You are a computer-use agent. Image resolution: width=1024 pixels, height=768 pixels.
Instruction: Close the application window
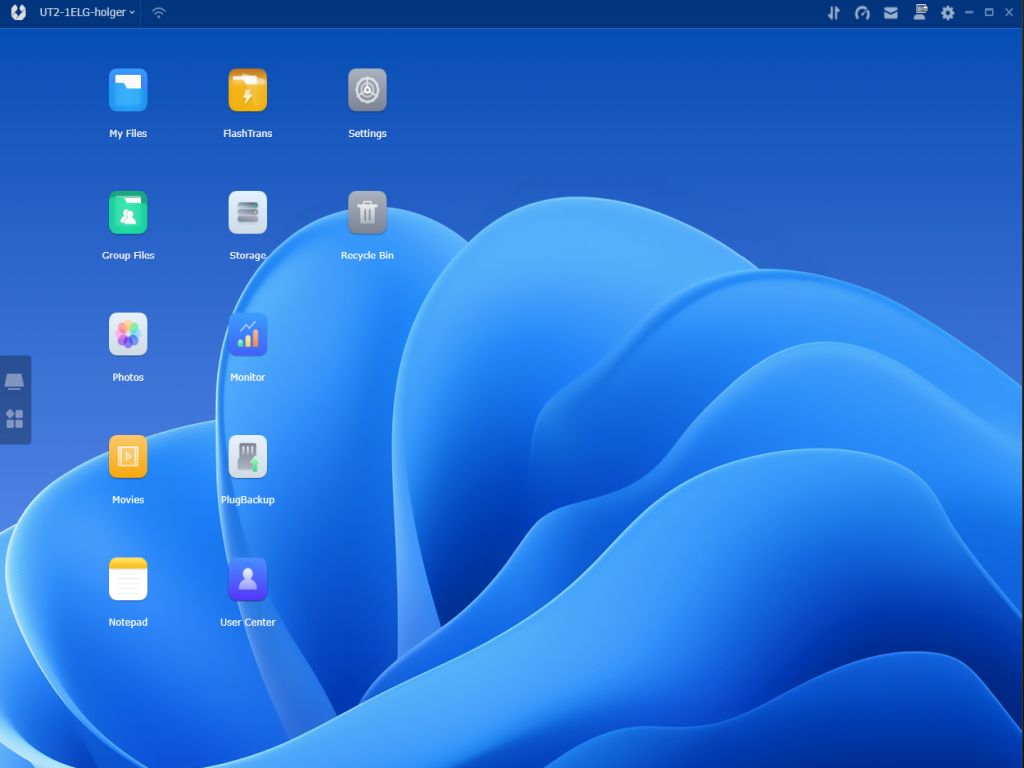[1008, 12]
